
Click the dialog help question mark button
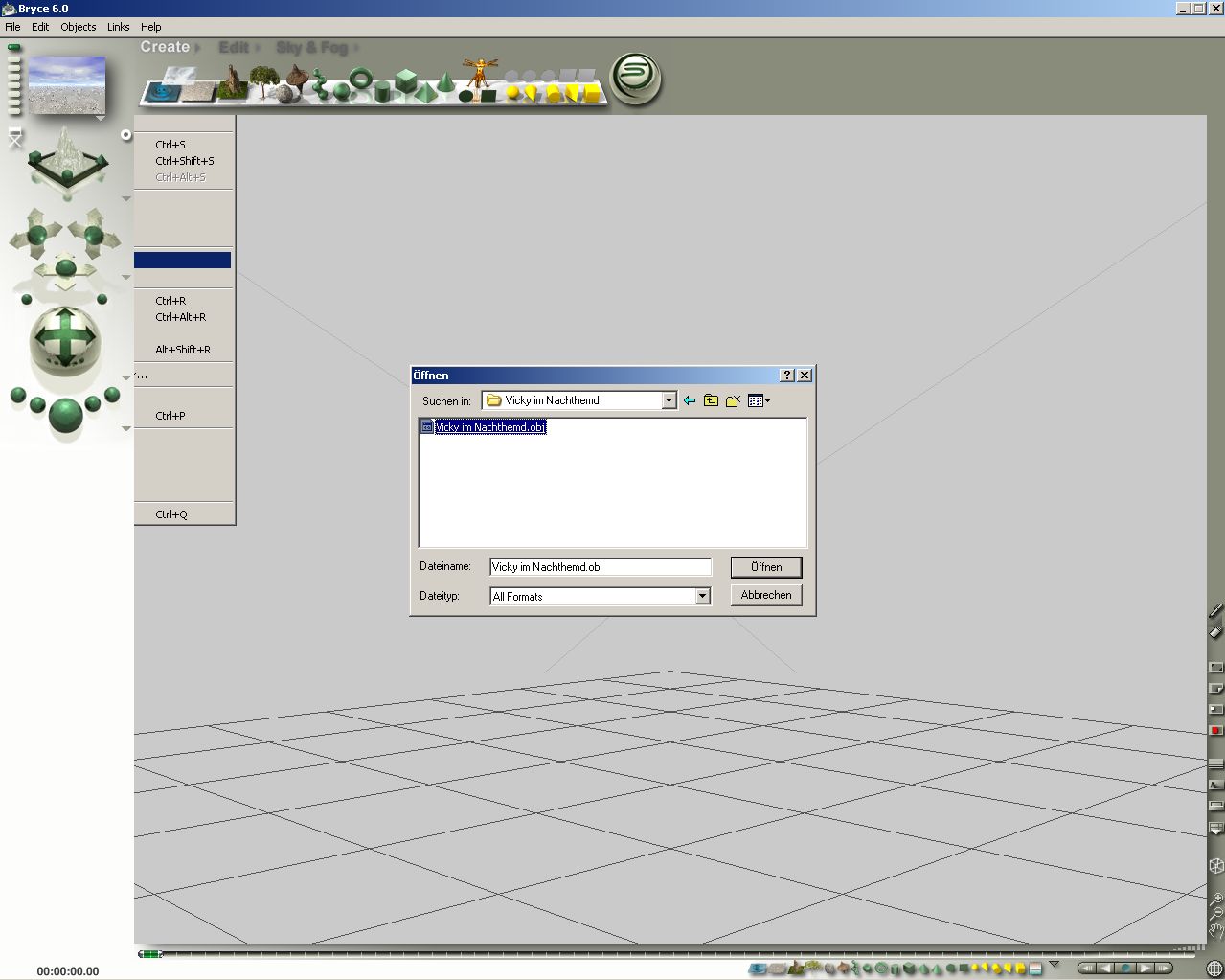click(787, 376)
